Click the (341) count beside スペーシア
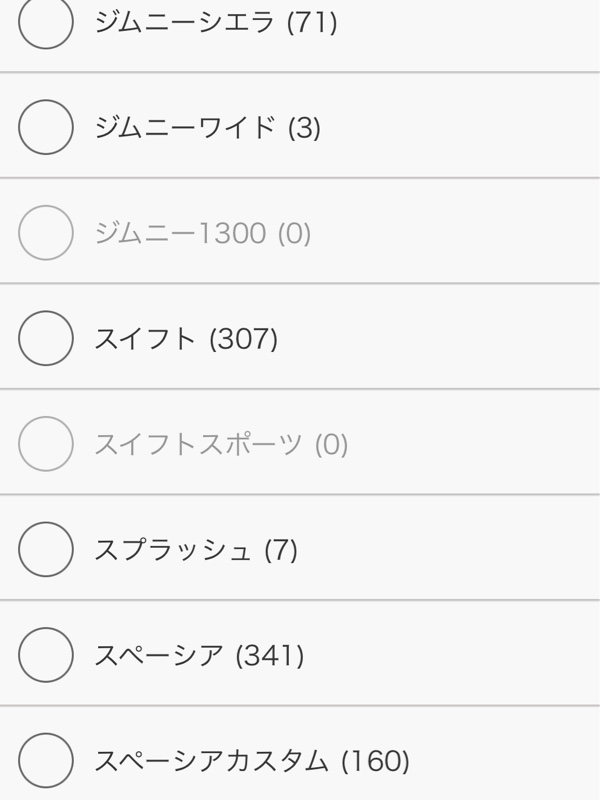This screenshot has width=600, height=800. coord(270,656)
